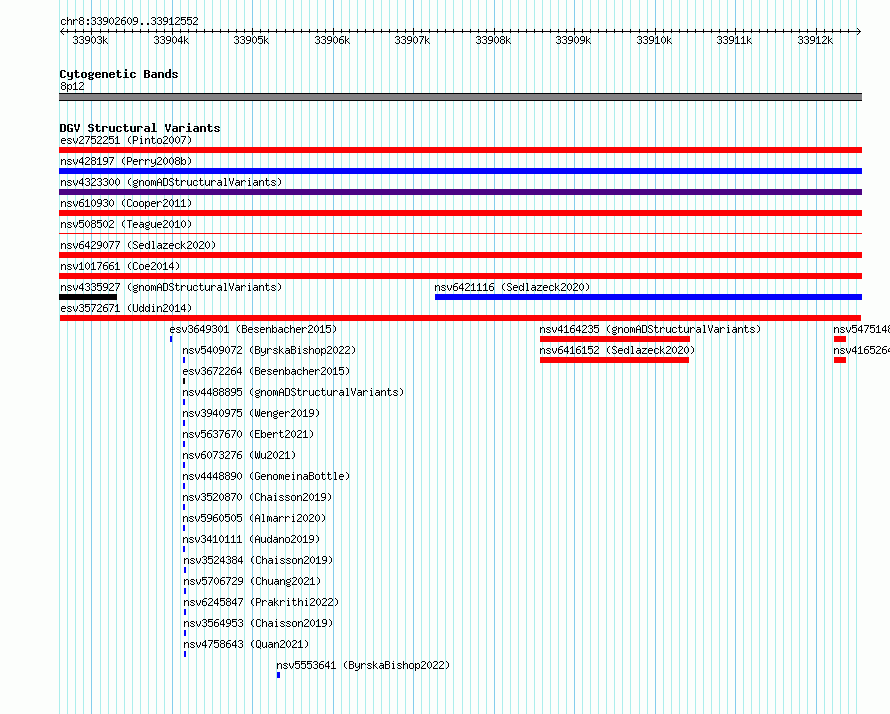The width and height of the screenshot is (890, 714).
Task: Click nsv4488895 gnomADStructuralVariants label
Action: [293, 392]
